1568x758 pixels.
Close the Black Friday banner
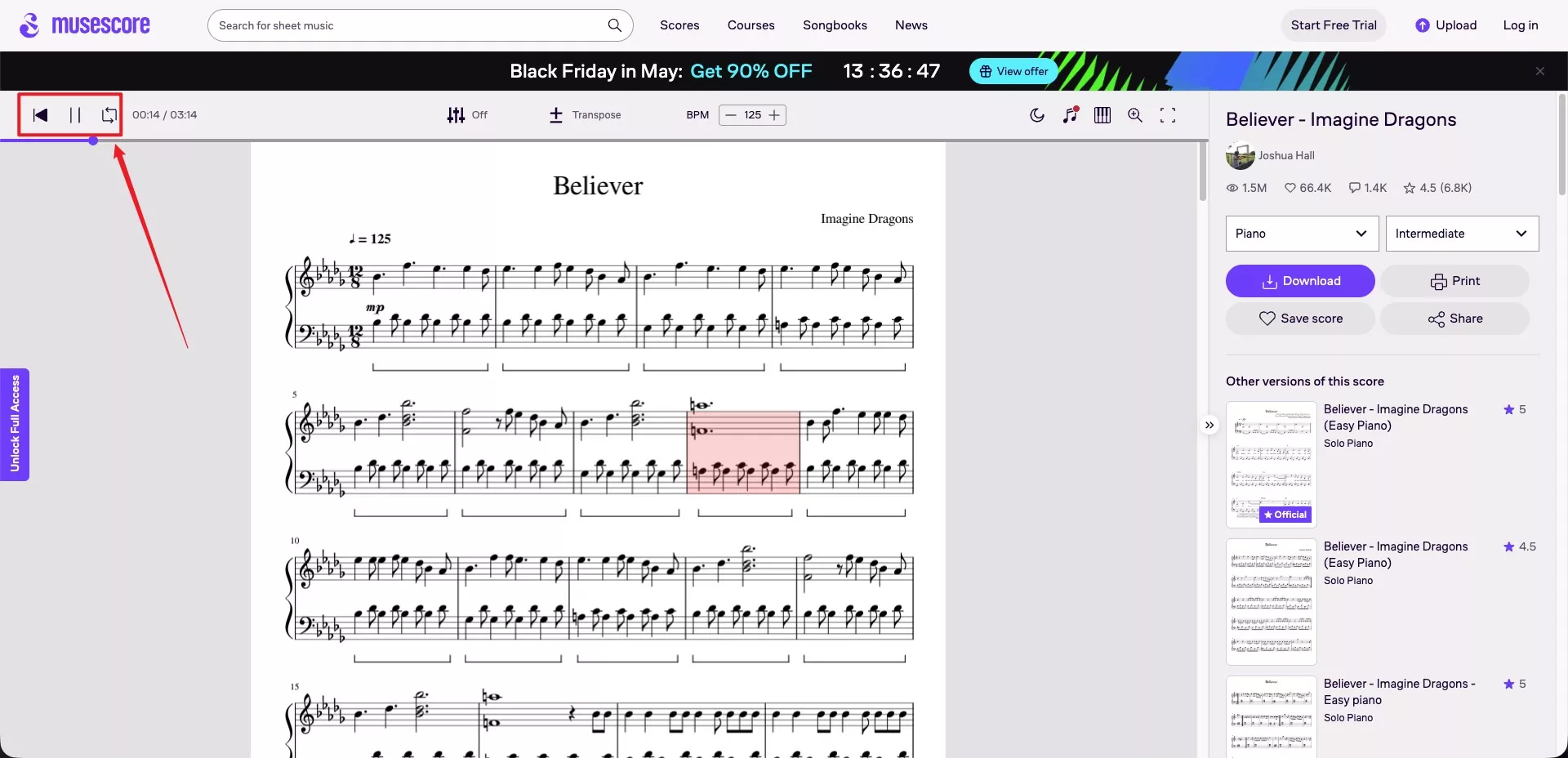pos(1540,71)
